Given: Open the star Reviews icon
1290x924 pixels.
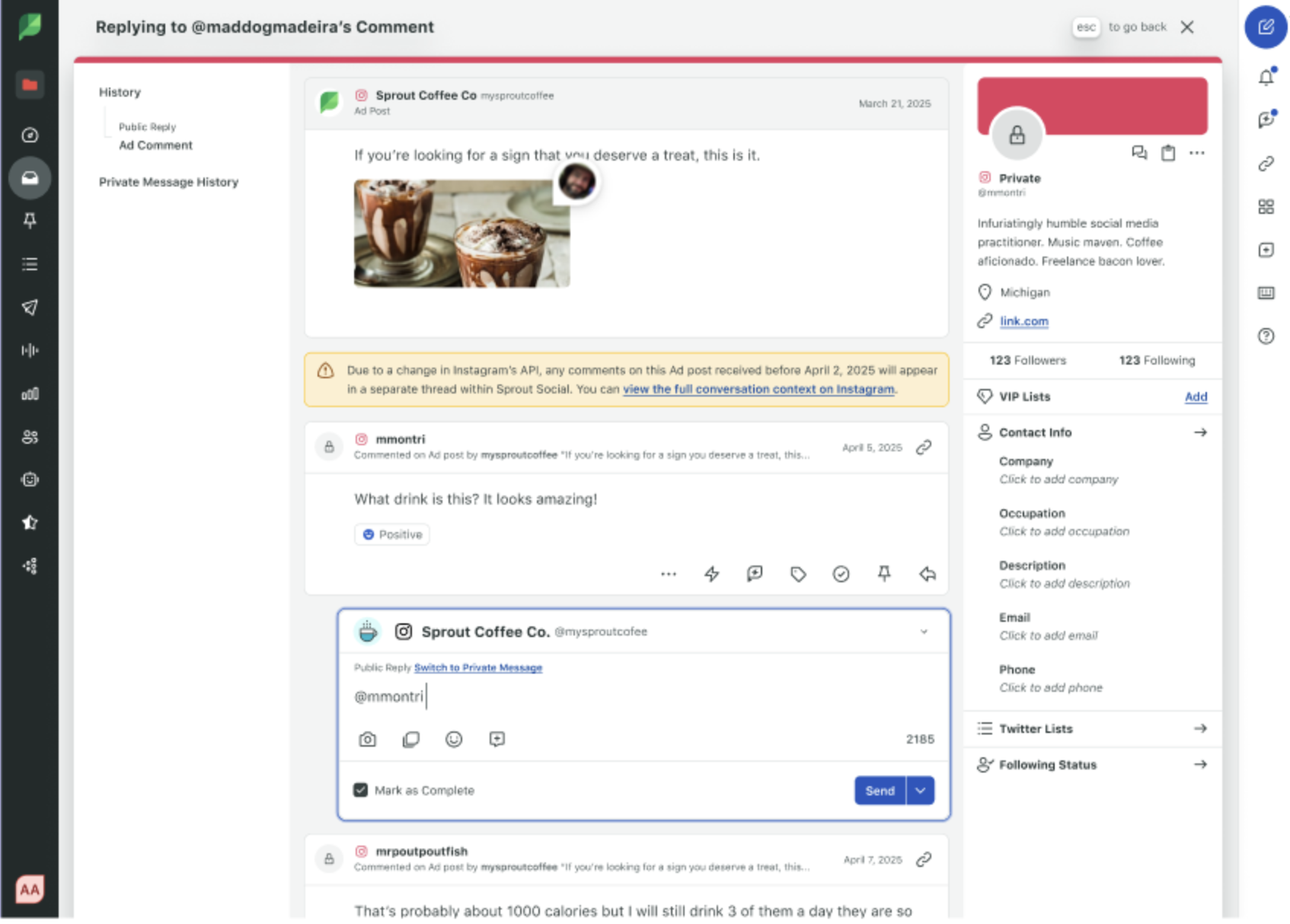Looking at the screenshot, I should [x=30, y=522].
